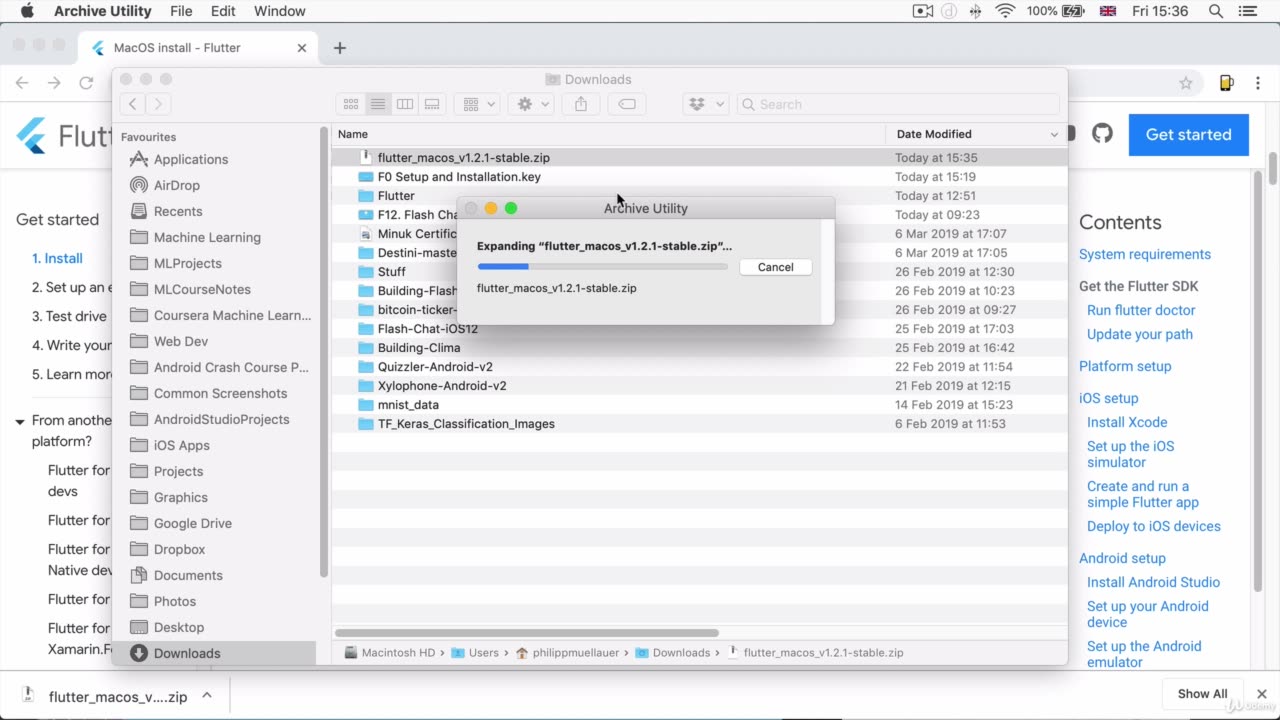Open Spotlight search in menu bar

1216,11
